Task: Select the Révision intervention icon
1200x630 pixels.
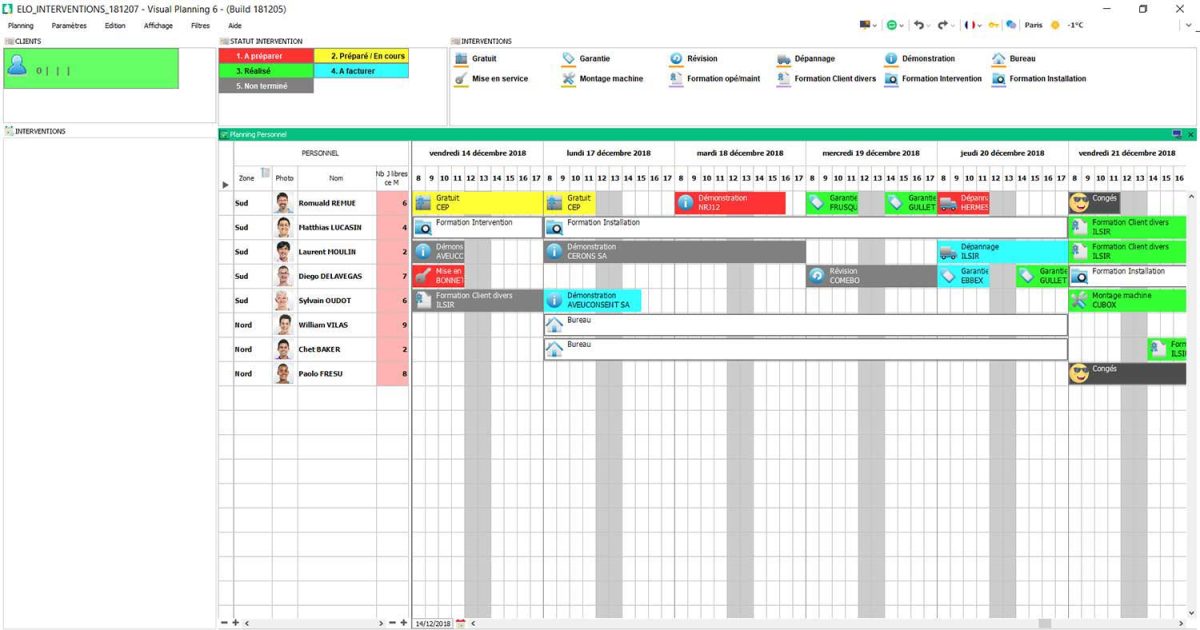Action: (x=676, y=58)
